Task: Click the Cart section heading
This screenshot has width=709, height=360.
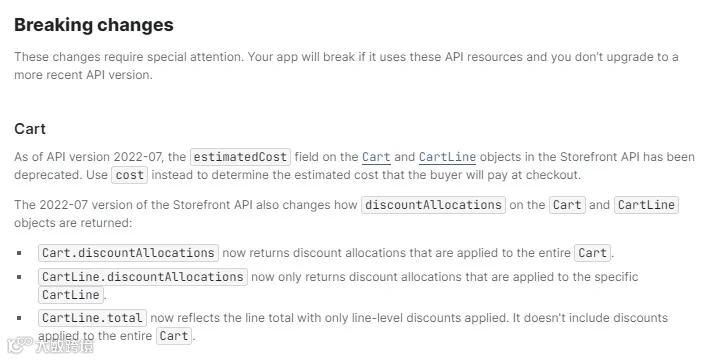Action: coord(30,129)
